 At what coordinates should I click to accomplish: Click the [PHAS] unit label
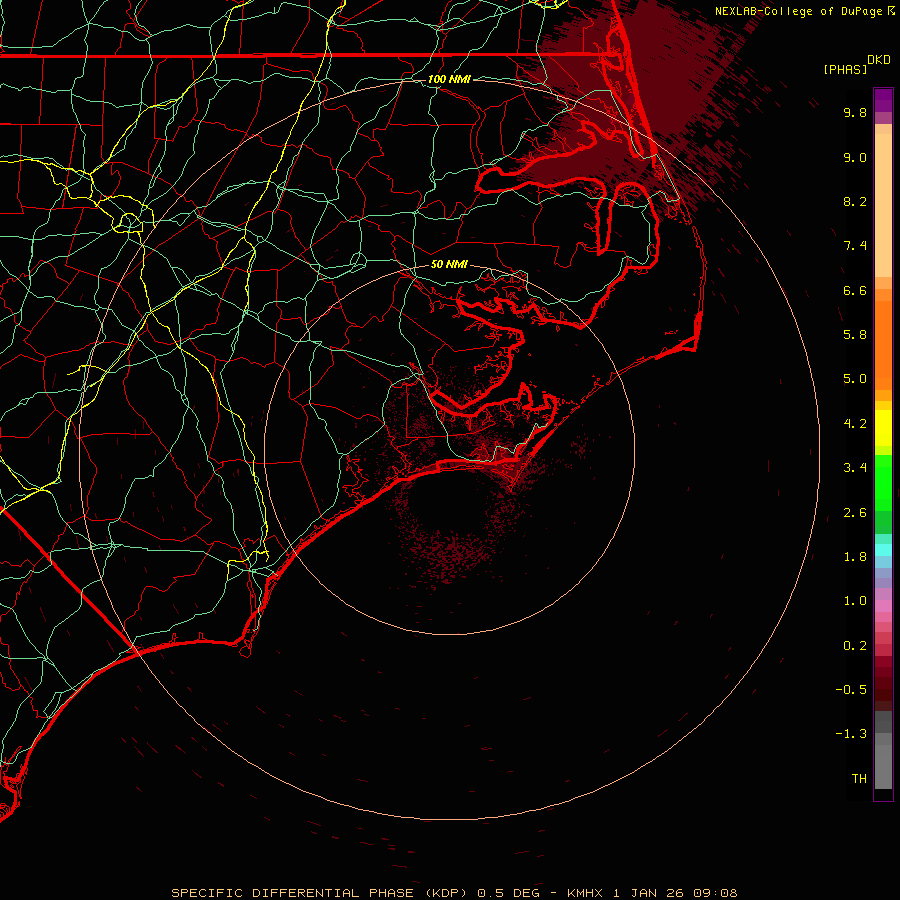845,69
